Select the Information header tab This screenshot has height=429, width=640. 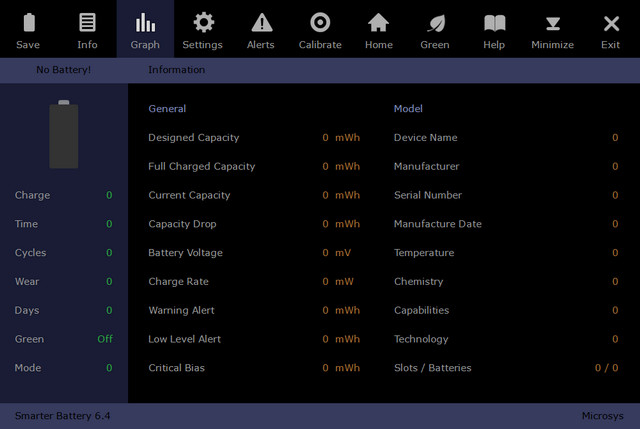(x=177, y=70)
